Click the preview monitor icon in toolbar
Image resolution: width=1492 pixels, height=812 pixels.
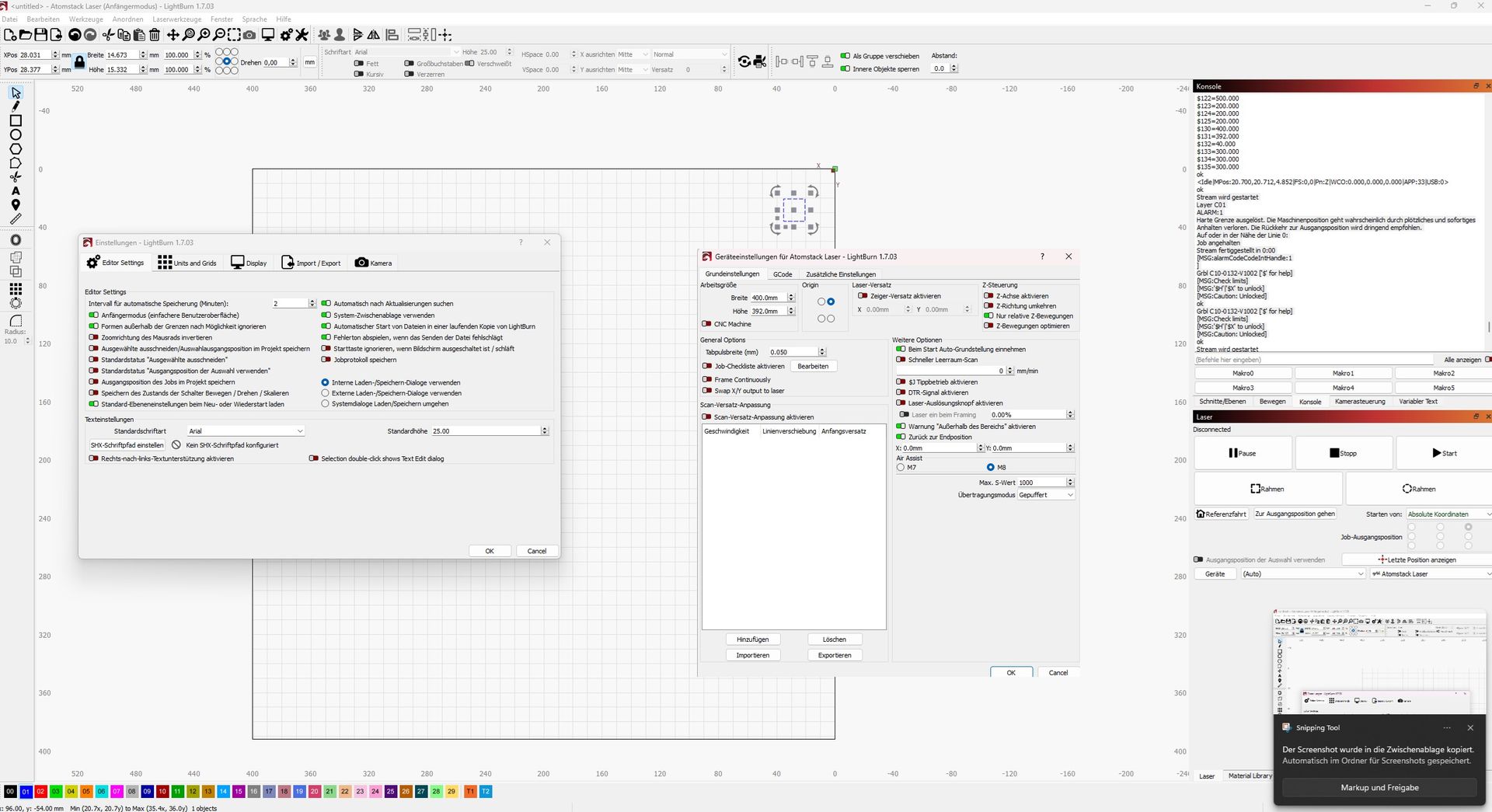[x=268, y=35]
